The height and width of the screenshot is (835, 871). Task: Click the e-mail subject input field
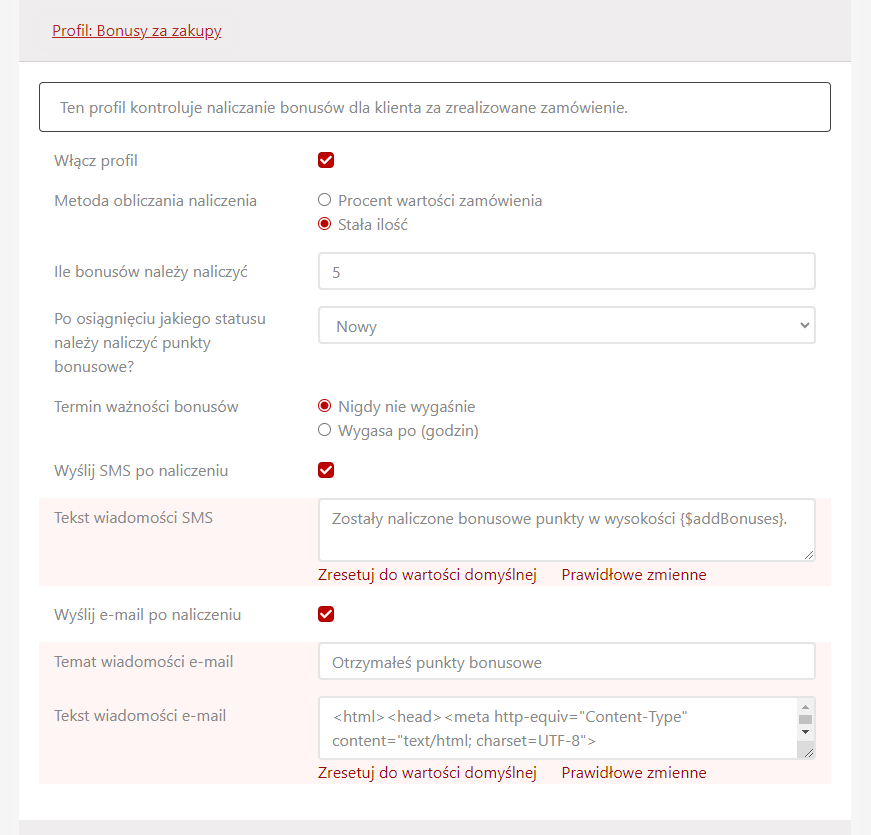pyautogui.click(x=566, y=661)
